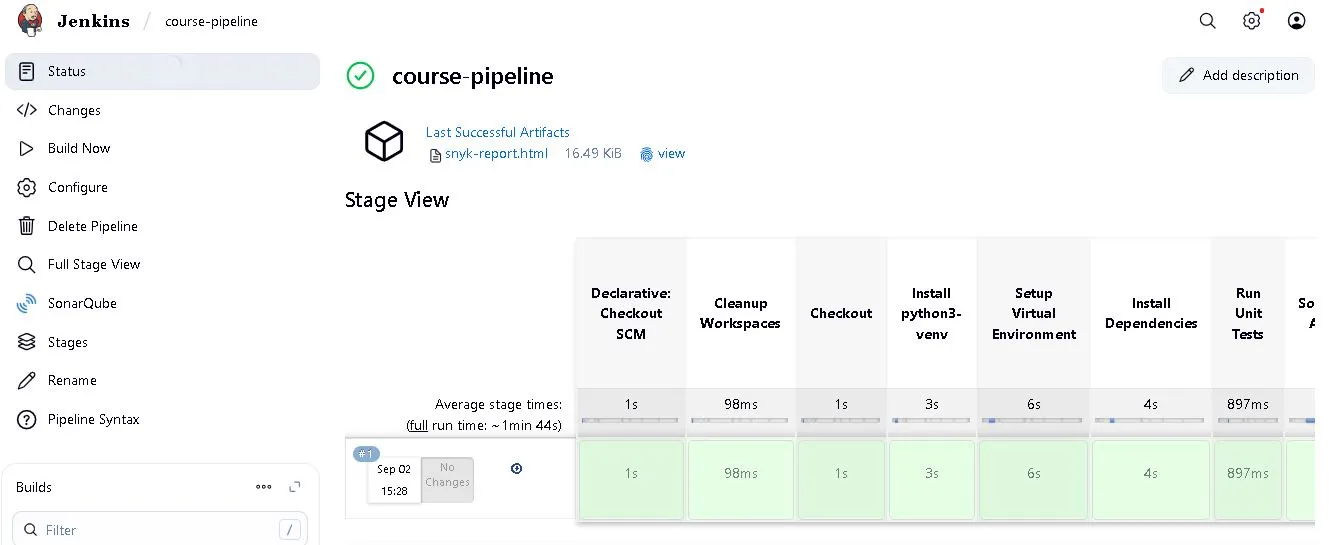Viewport: 1335px width, 545px height.
Task: Expand the Builds panel
Action: (x=294, y=487)
